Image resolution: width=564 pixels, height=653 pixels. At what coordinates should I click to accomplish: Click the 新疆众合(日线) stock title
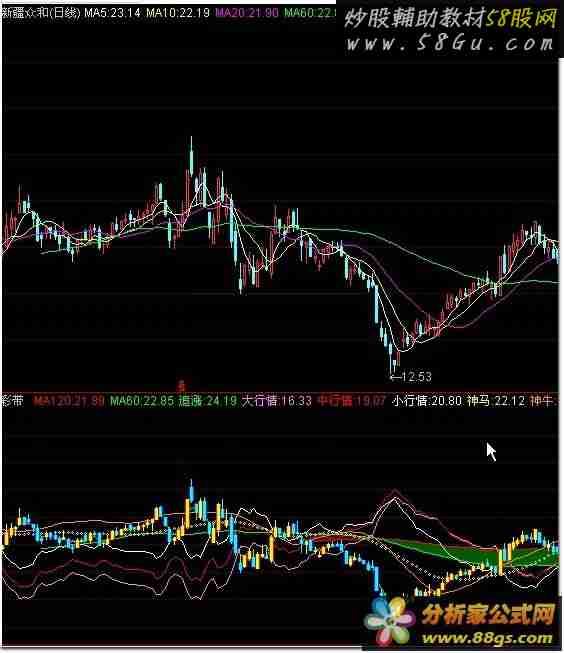pos(40,12)
